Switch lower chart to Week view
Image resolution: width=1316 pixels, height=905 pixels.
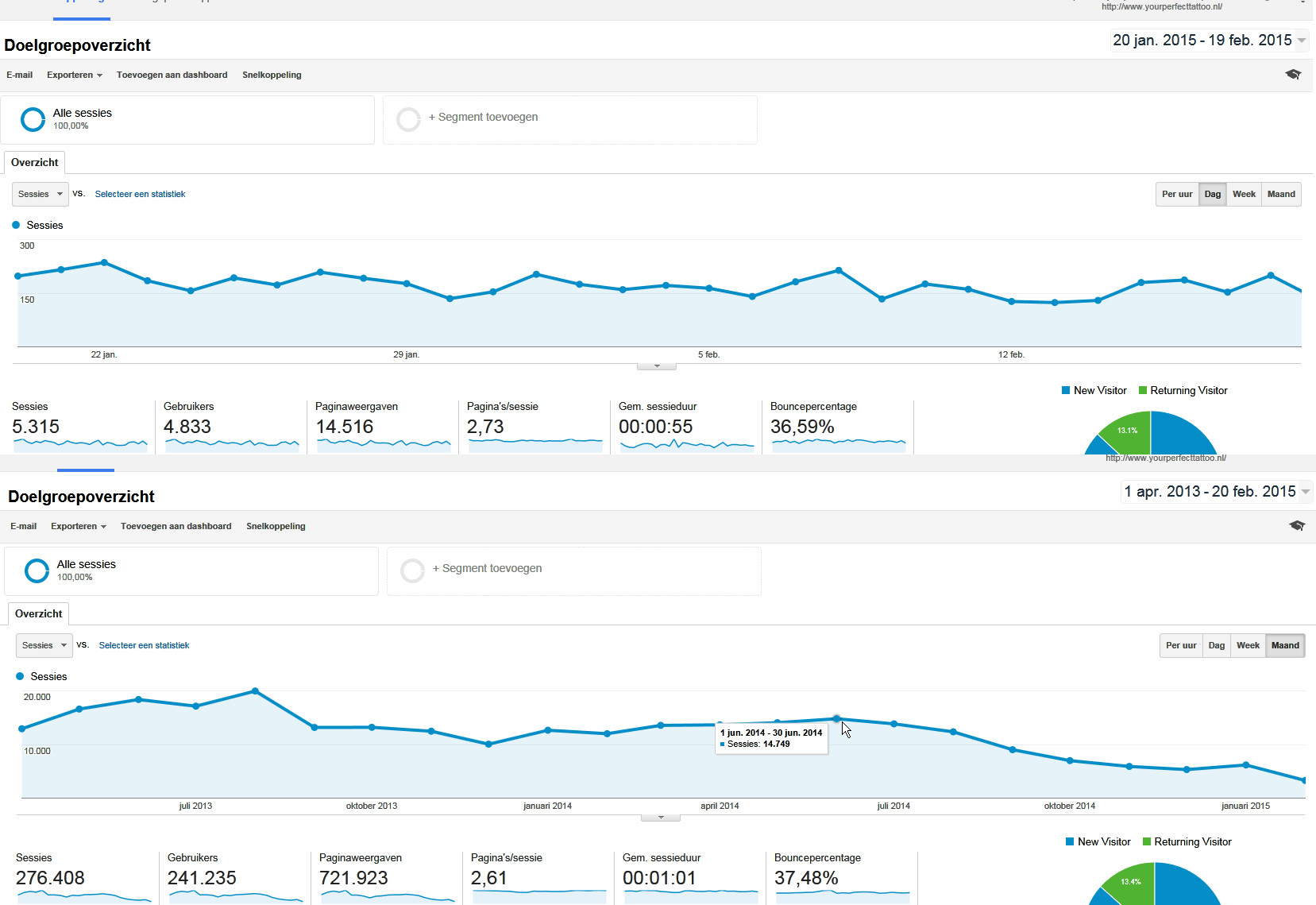[x=1248, y=645]
